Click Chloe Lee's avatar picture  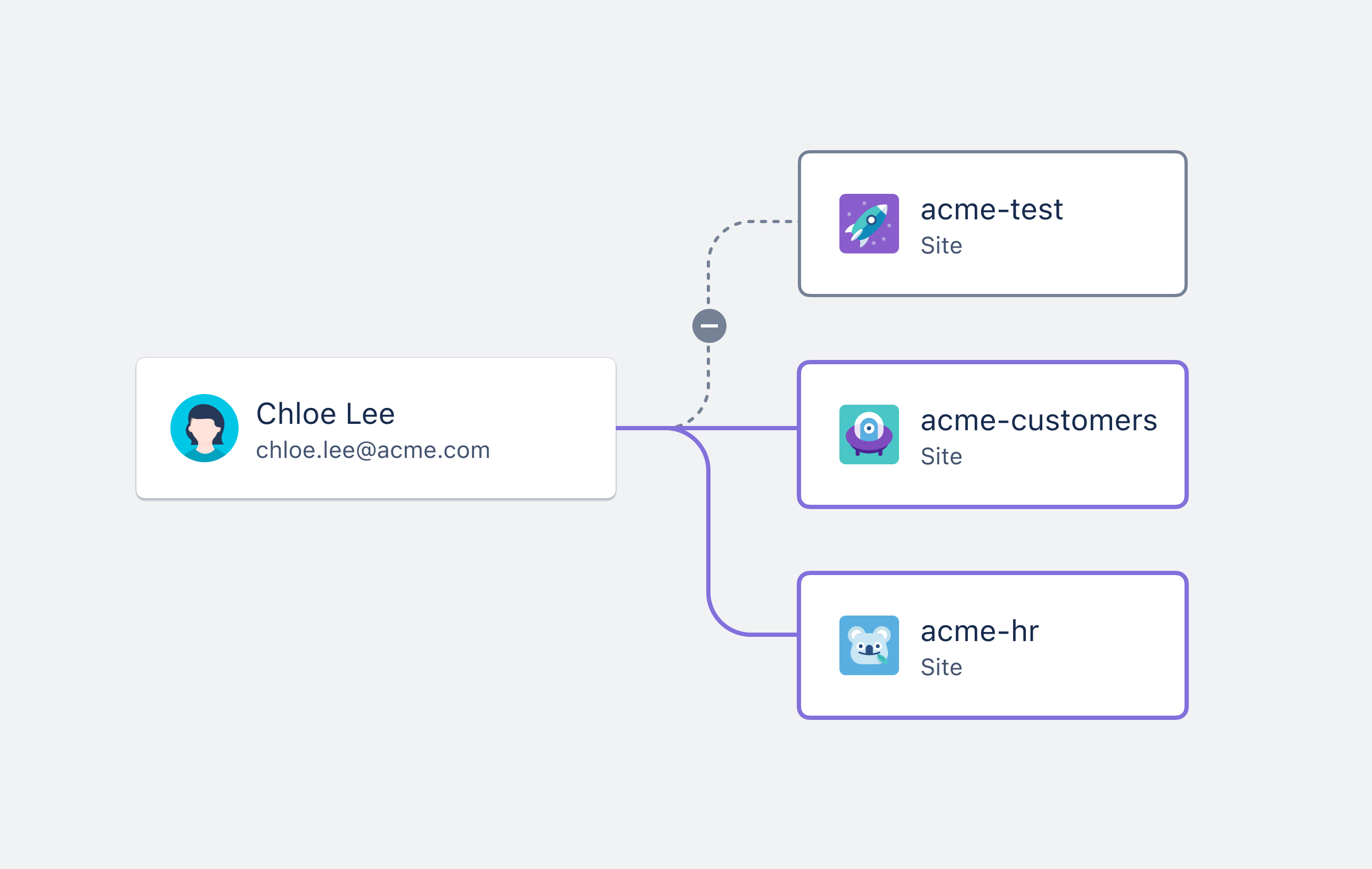(x=205, y=428)
